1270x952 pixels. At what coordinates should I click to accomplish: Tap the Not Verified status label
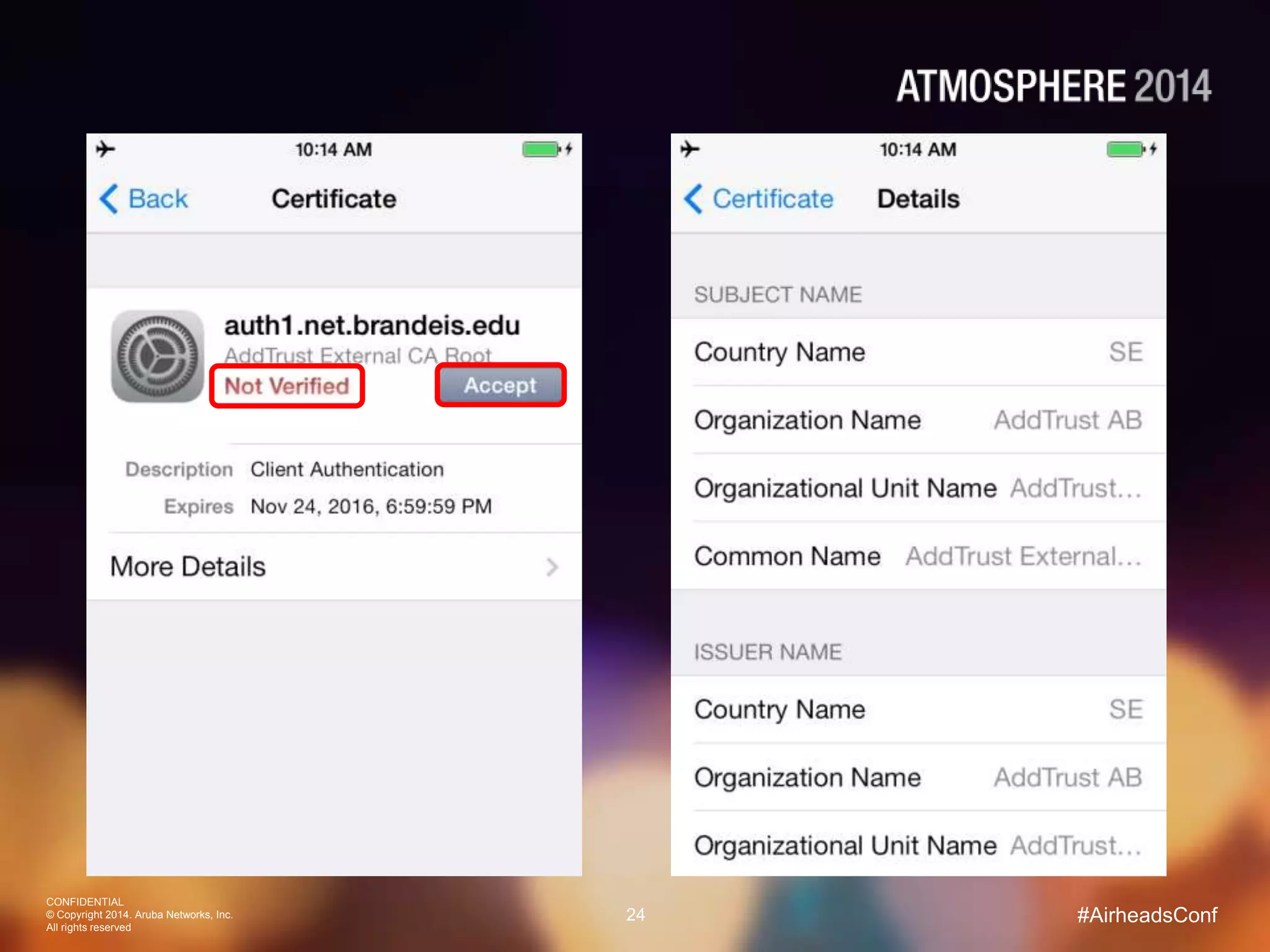point(286,386)
